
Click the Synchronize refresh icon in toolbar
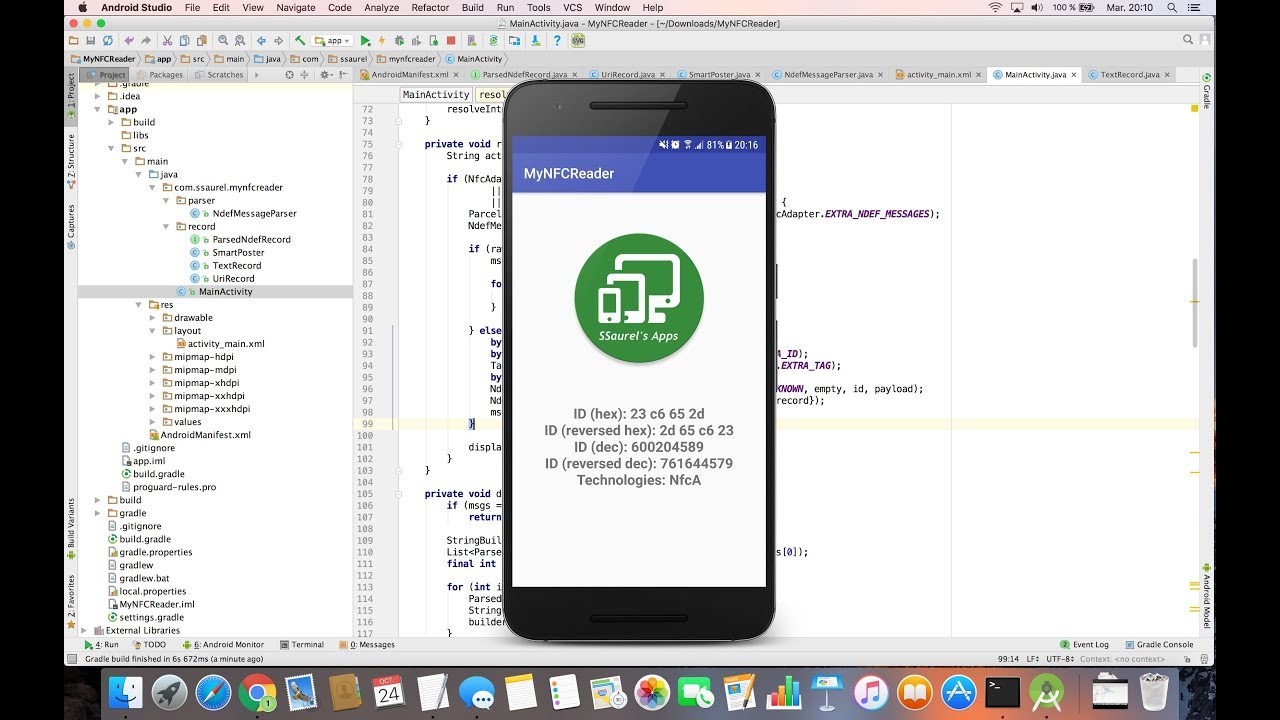click(109, 41)
